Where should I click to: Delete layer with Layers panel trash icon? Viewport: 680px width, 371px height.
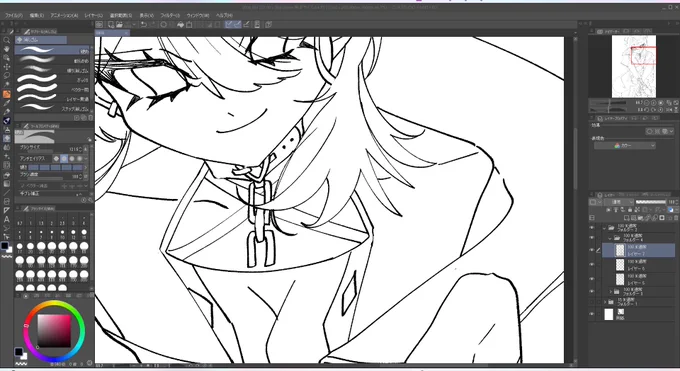pos(676,218)
